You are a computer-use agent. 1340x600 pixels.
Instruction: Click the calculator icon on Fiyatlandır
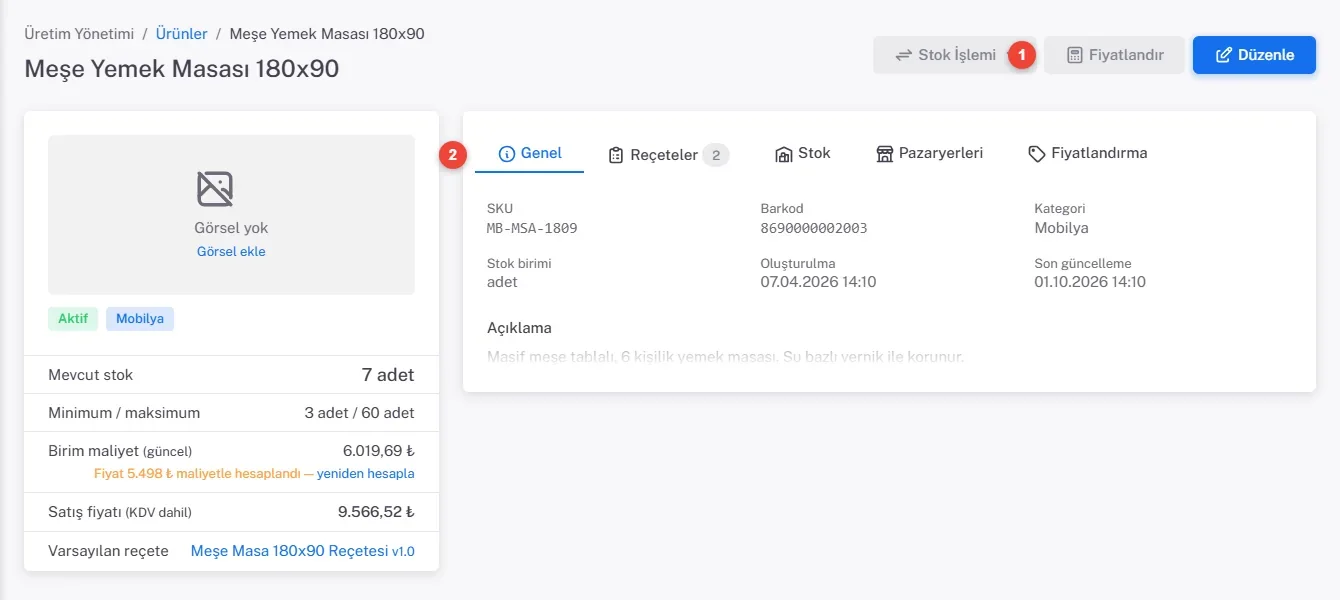1074,55
